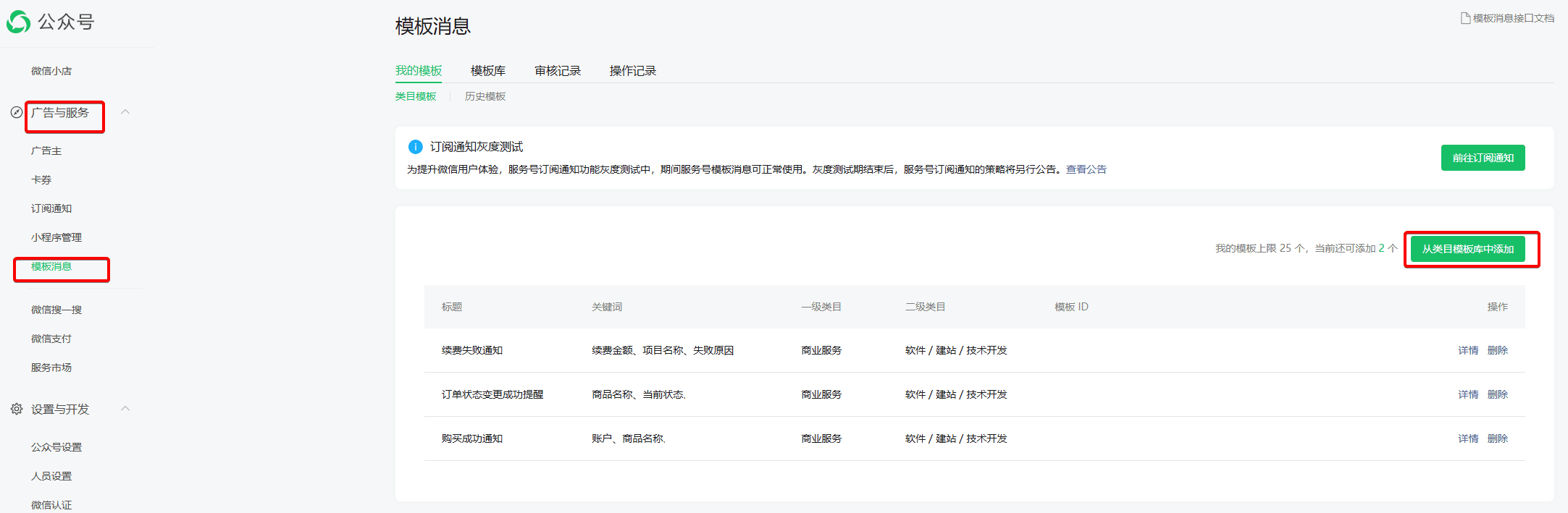Open the 操作记录 tab

click(633, 71)
